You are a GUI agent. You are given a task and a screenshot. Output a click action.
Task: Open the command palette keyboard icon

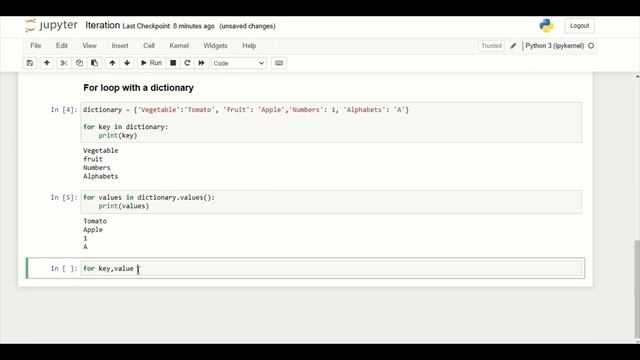coord(279,63)
